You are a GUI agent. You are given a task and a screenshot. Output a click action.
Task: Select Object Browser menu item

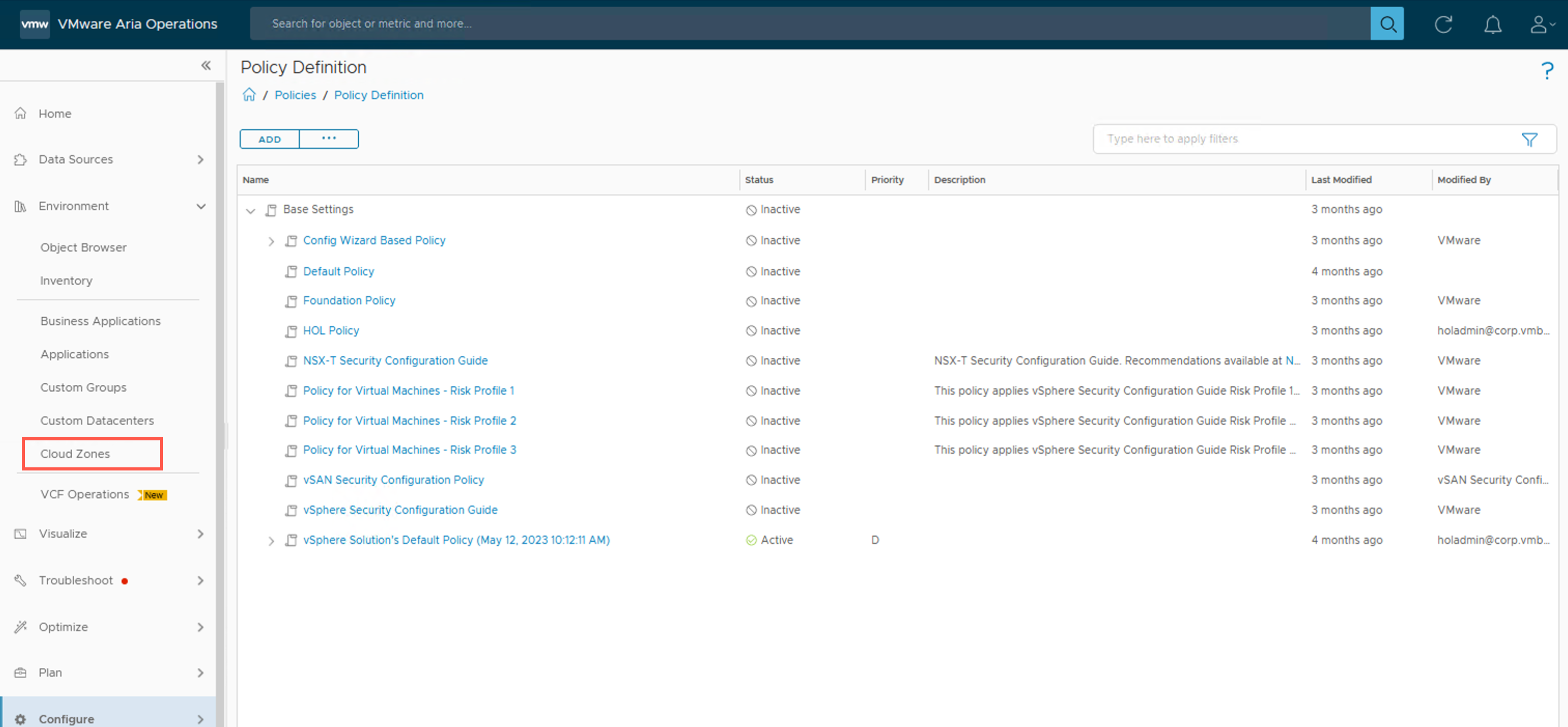84,247
